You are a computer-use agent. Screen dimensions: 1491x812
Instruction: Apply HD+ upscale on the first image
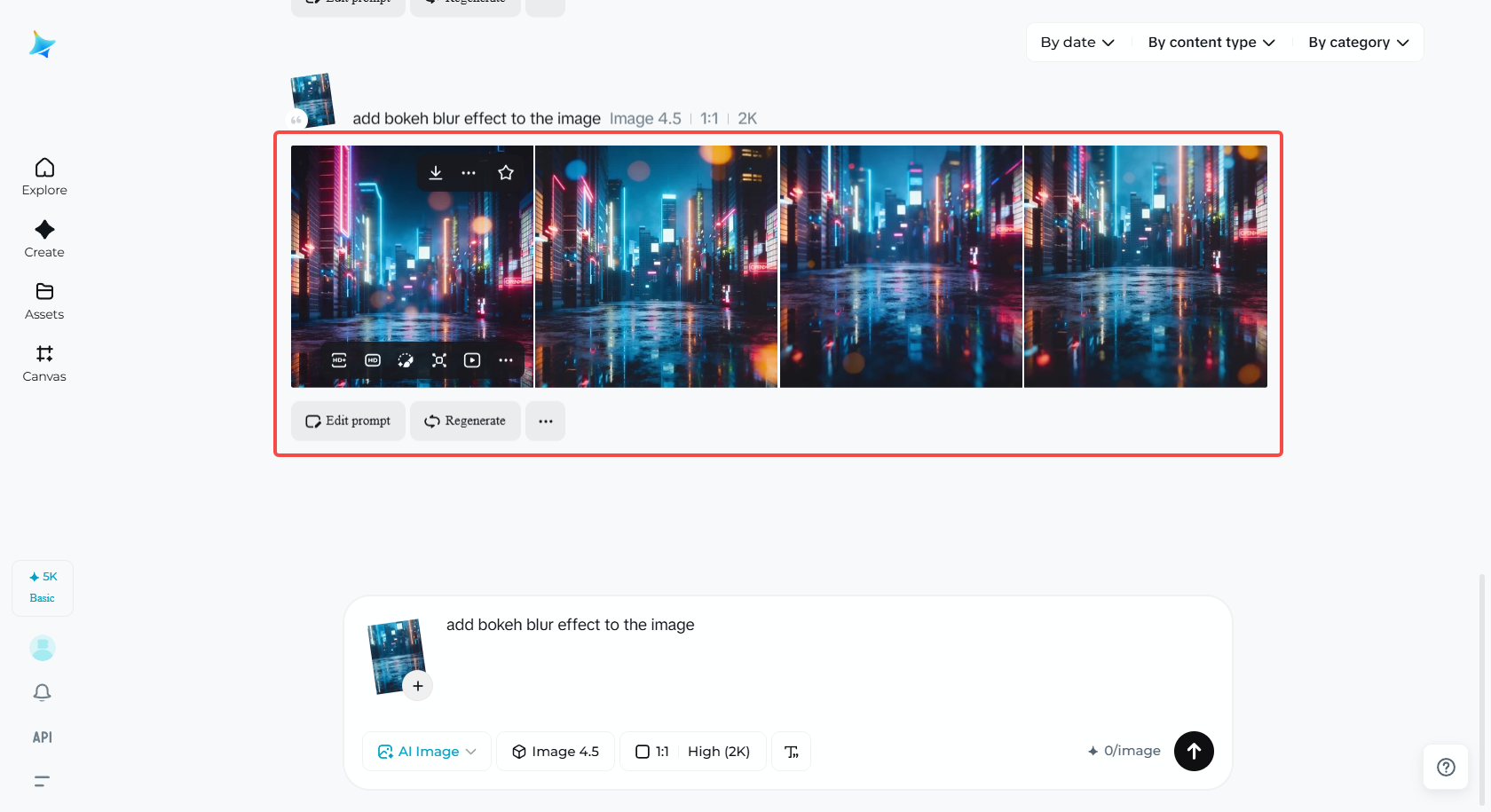(x=339, y=360)
